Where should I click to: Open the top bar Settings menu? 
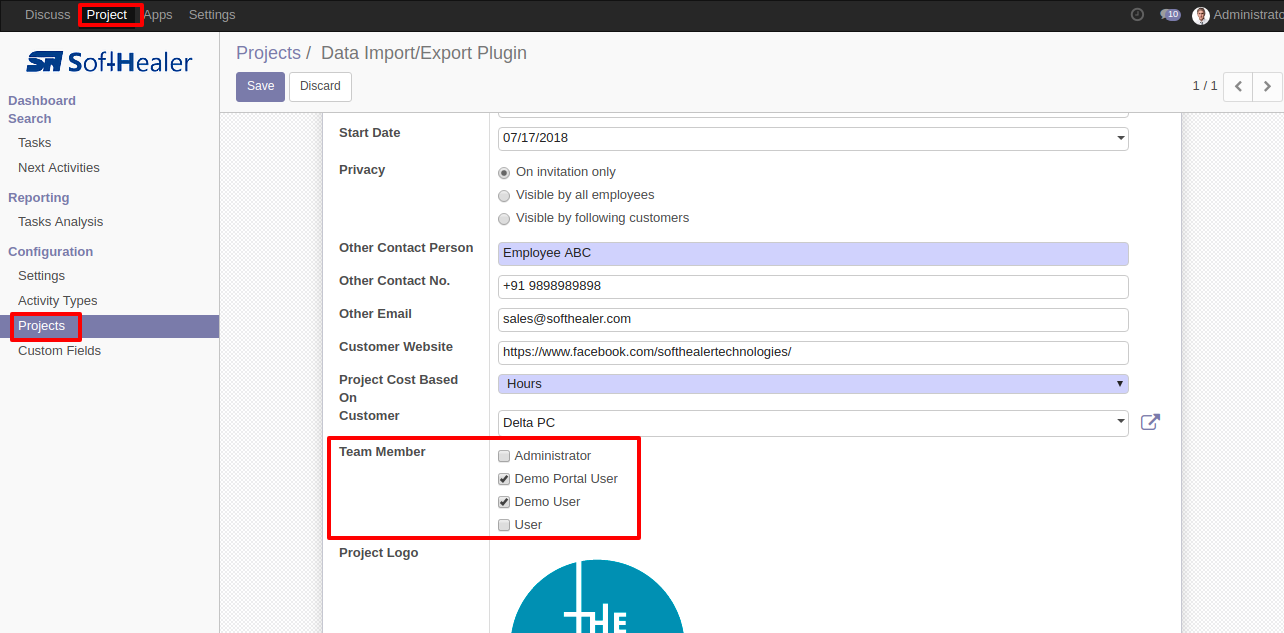[212, 15]
